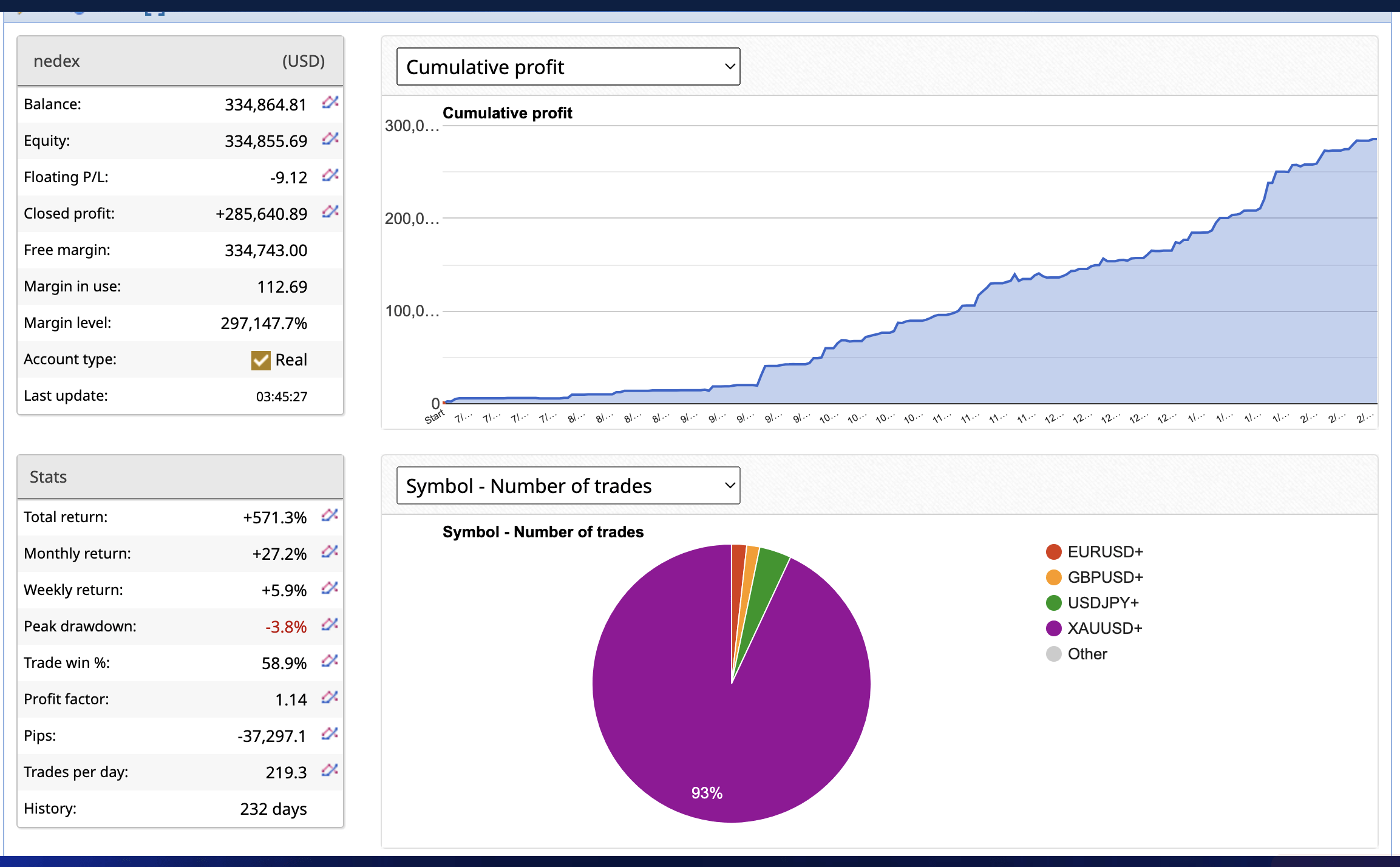Expand the Symbol - Number of trades dropdown

[x=568, y=486]
